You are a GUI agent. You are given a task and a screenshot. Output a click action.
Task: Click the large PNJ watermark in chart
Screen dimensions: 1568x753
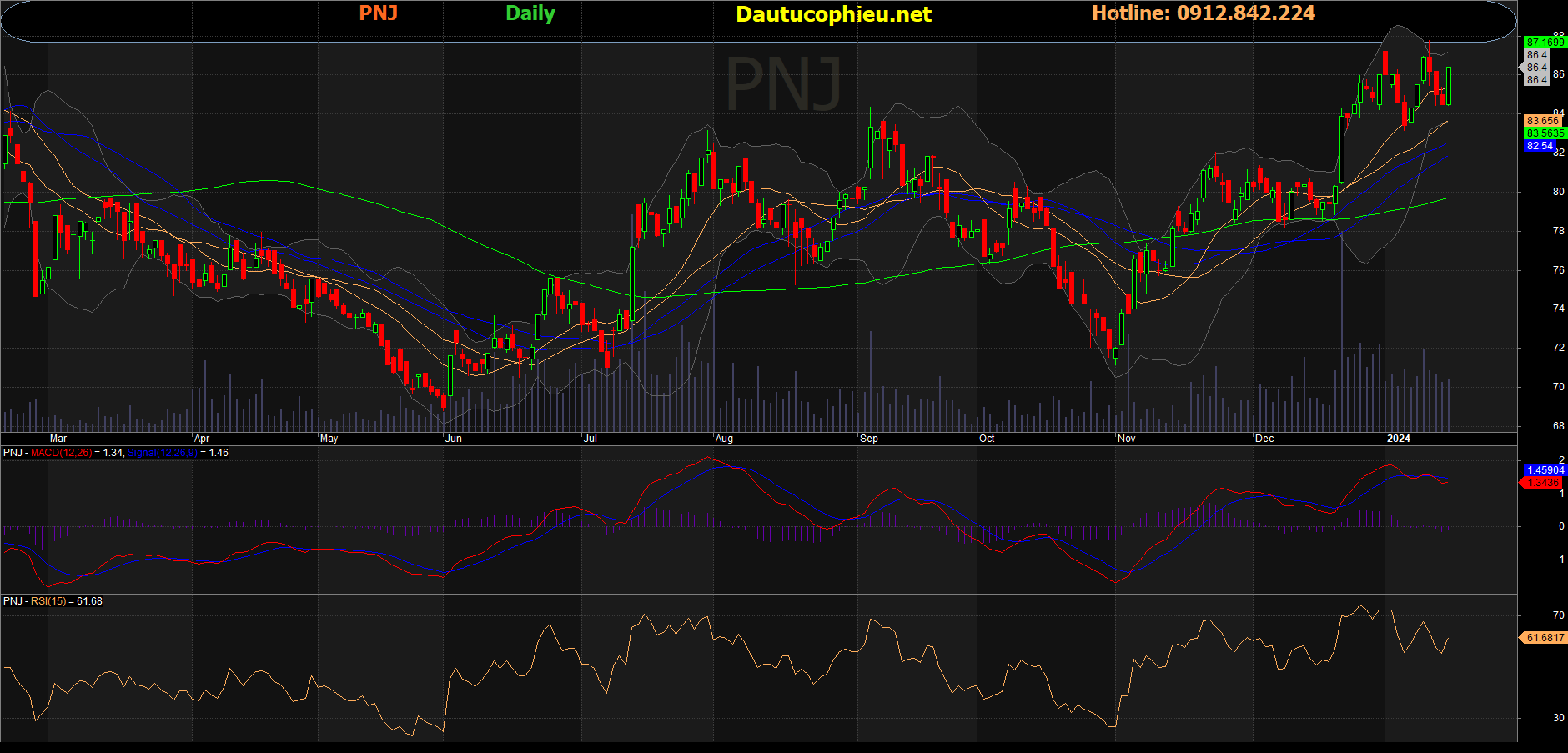(x=784, y=83)
